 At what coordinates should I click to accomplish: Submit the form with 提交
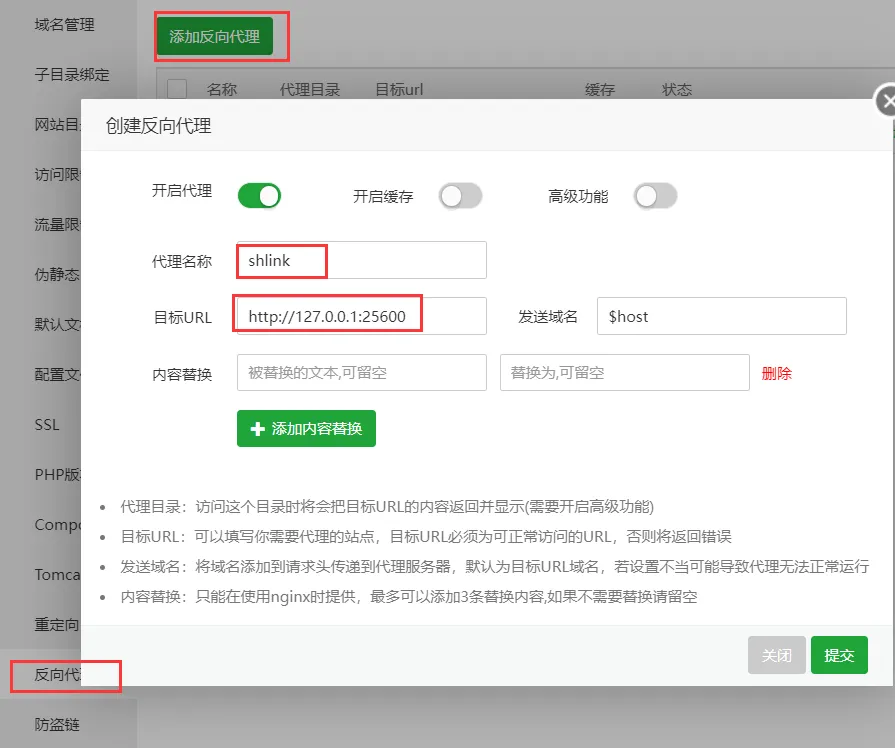coord(839,655)
